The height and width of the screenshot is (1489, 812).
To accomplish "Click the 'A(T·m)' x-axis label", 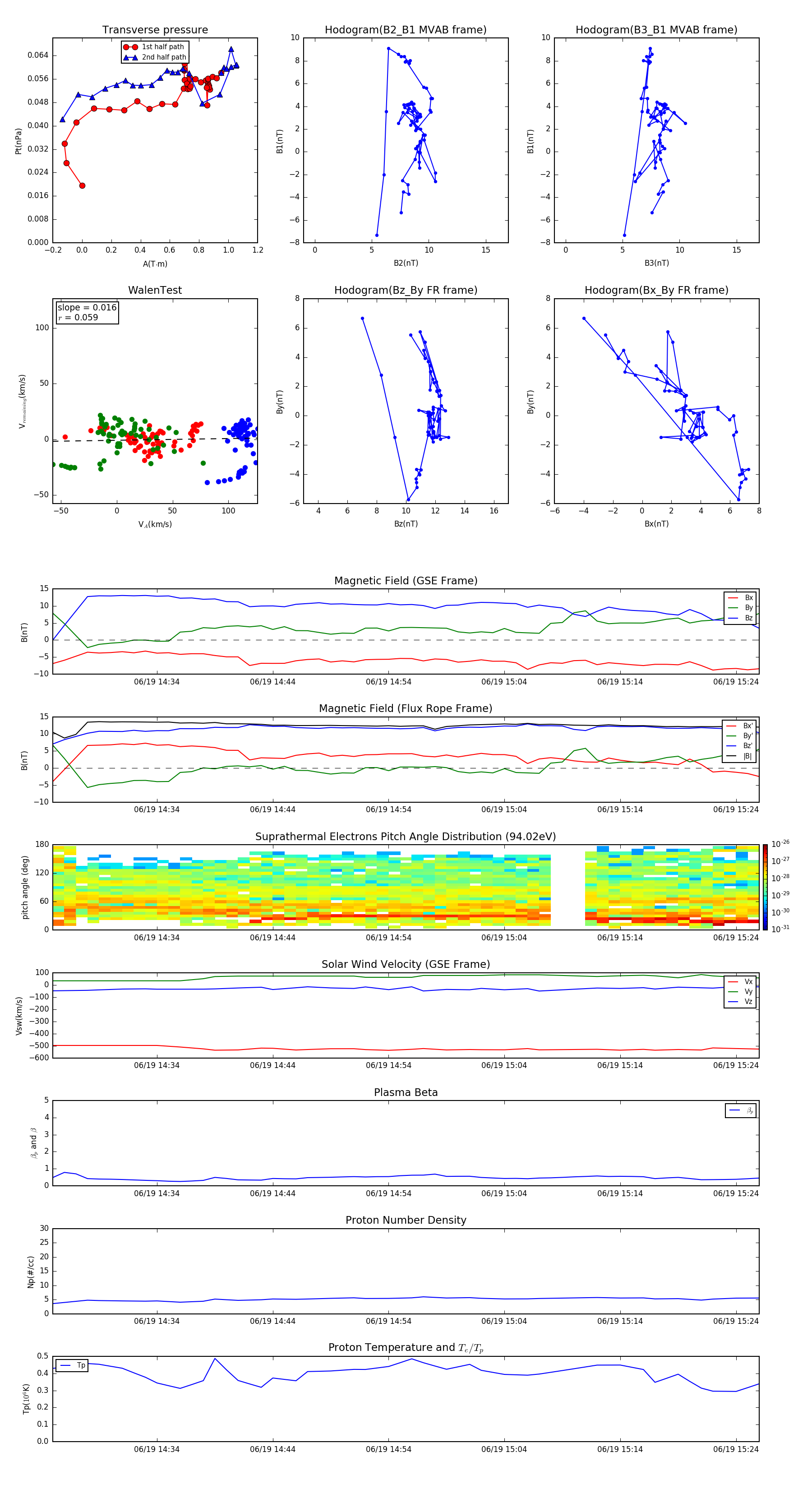I will tap(155, 264).
